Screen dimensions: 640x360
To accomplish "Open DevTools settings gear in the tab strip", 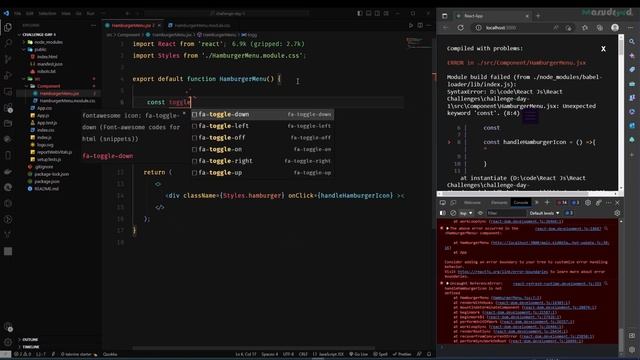I will [588, 202].
